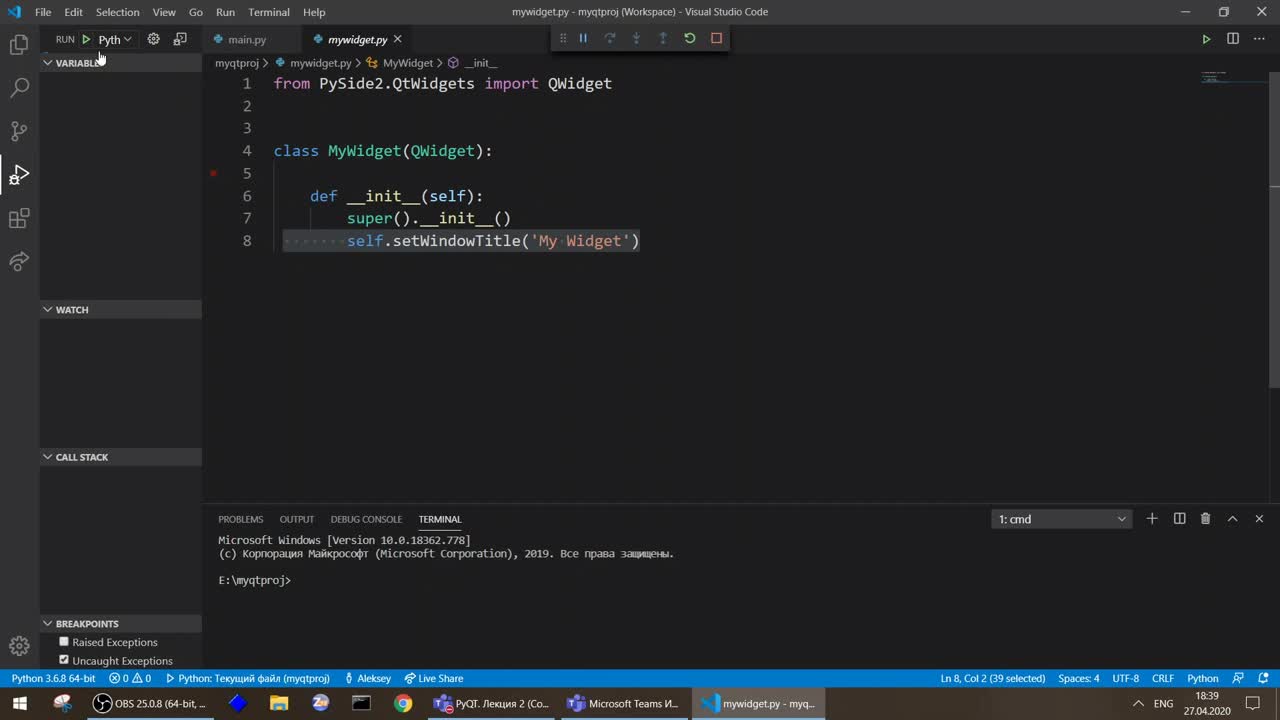Change indentation via Spaces: 4
1280x720 pixels.
click(1079, 678)
